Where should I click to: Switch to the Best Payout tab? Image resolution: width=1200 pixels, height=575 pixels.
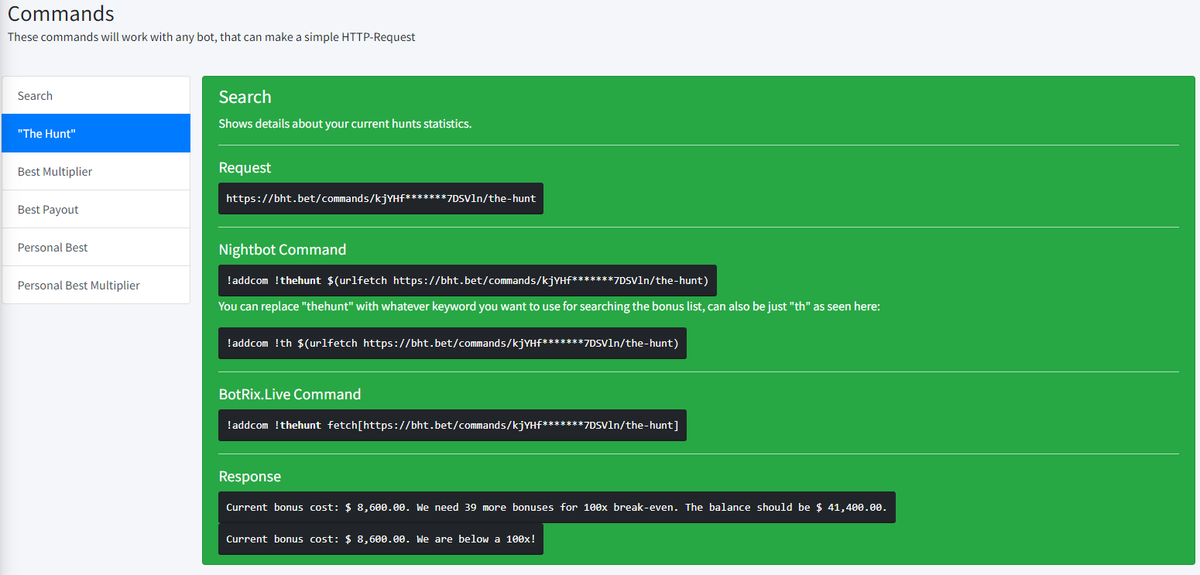(x=96, y=209)
